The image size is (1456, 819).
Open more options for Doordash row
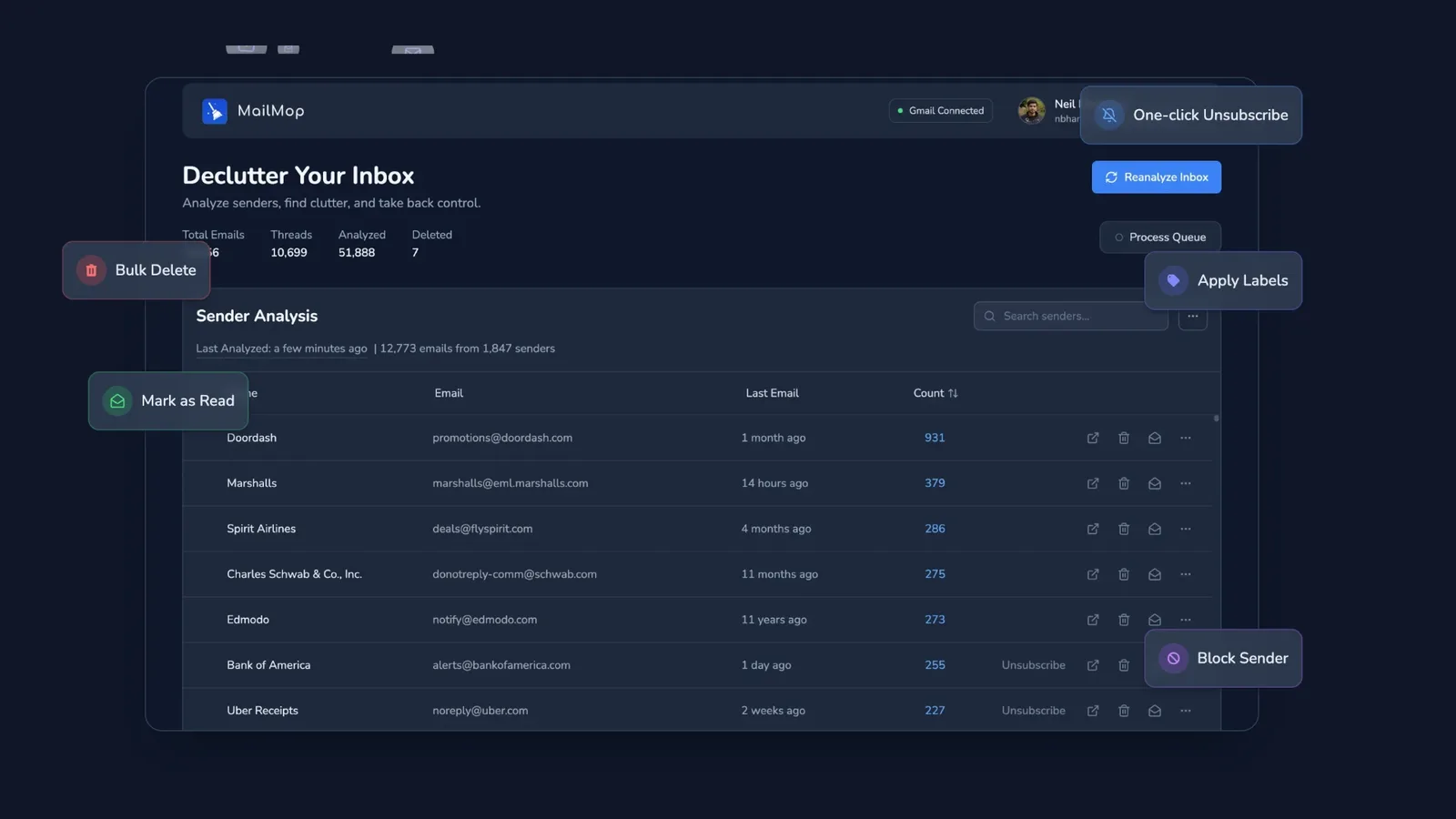point(1186,438)
